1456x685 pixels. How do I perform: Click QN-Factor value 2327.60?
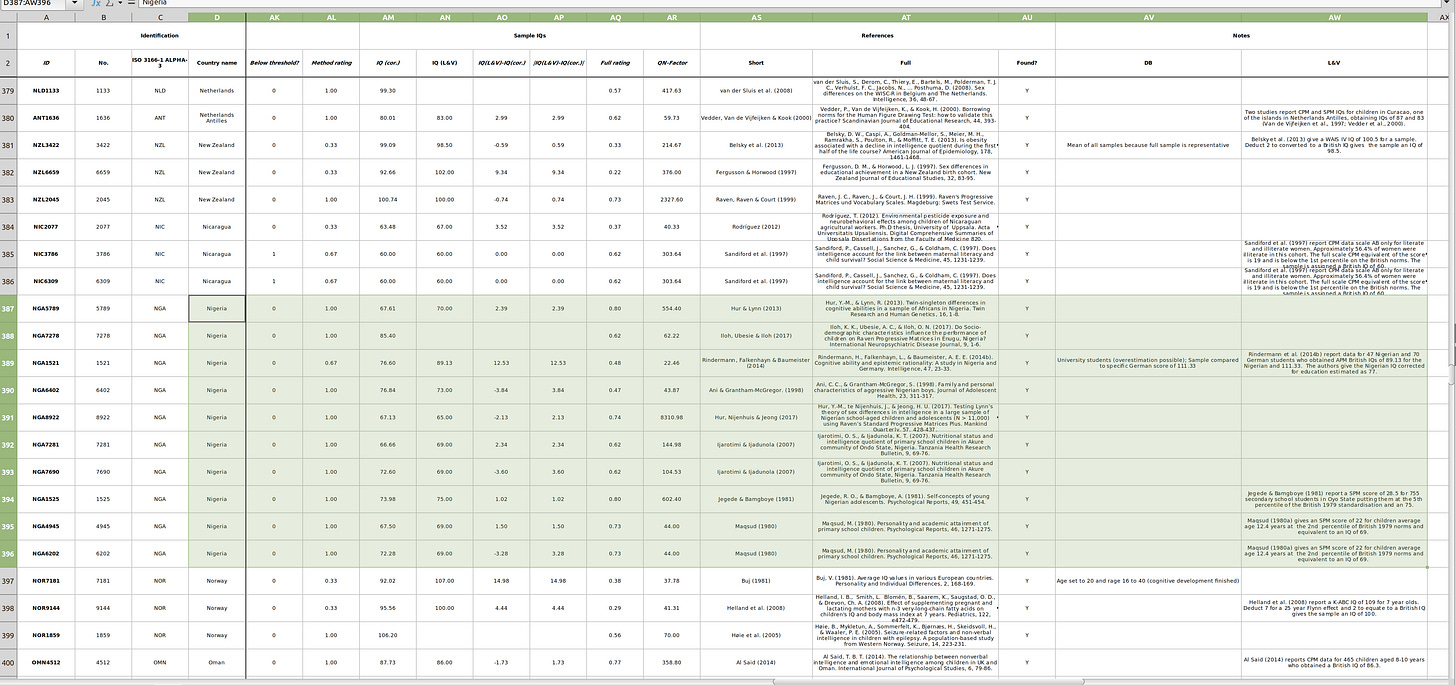coord(671,200)
